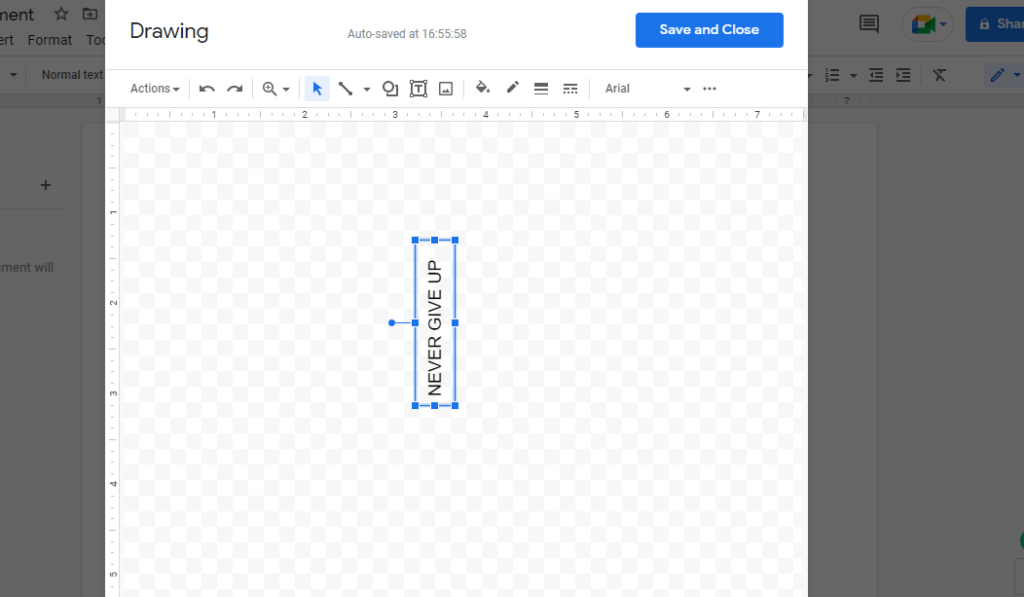Select the Line tool
Image resolution: width=1024 pixels, height=597 pixels.
click(x=345, y=88)
